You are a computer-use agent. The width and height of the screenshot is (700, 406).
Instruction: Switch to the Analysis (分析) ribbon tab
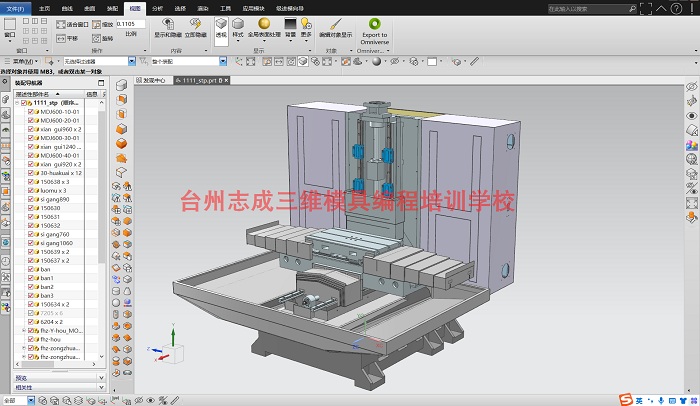click(158, 8)
